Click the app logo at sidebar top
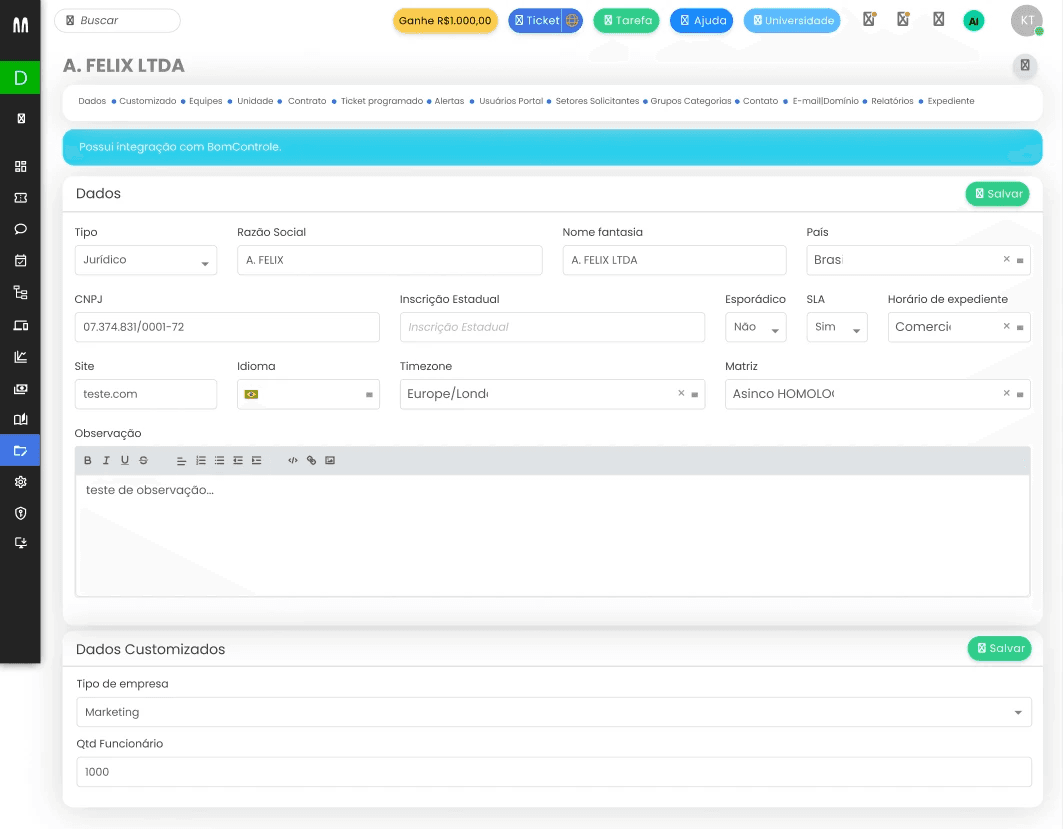 point(20,25)
